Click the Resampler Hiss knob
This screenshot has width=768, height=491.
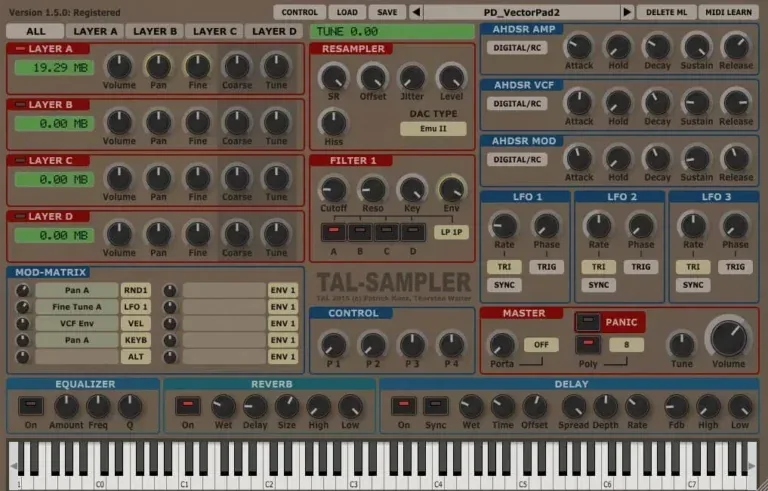pyautogui.click(x=334, y=123)
